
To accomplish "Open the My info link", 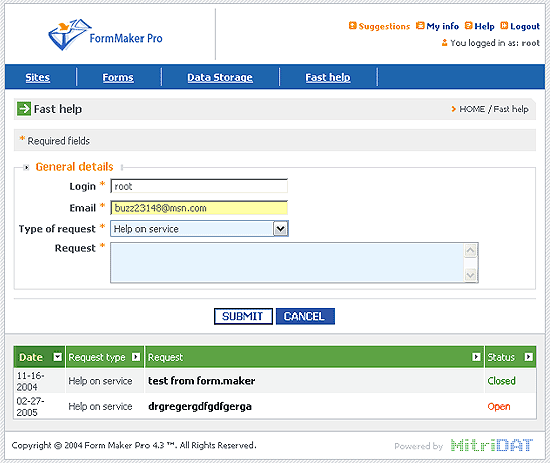I will tap(443, 26).
